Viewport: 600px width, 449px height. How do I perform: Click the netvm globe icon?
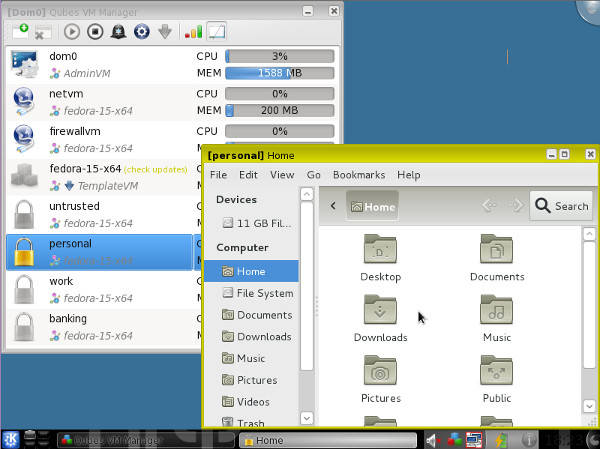point(23,101)
